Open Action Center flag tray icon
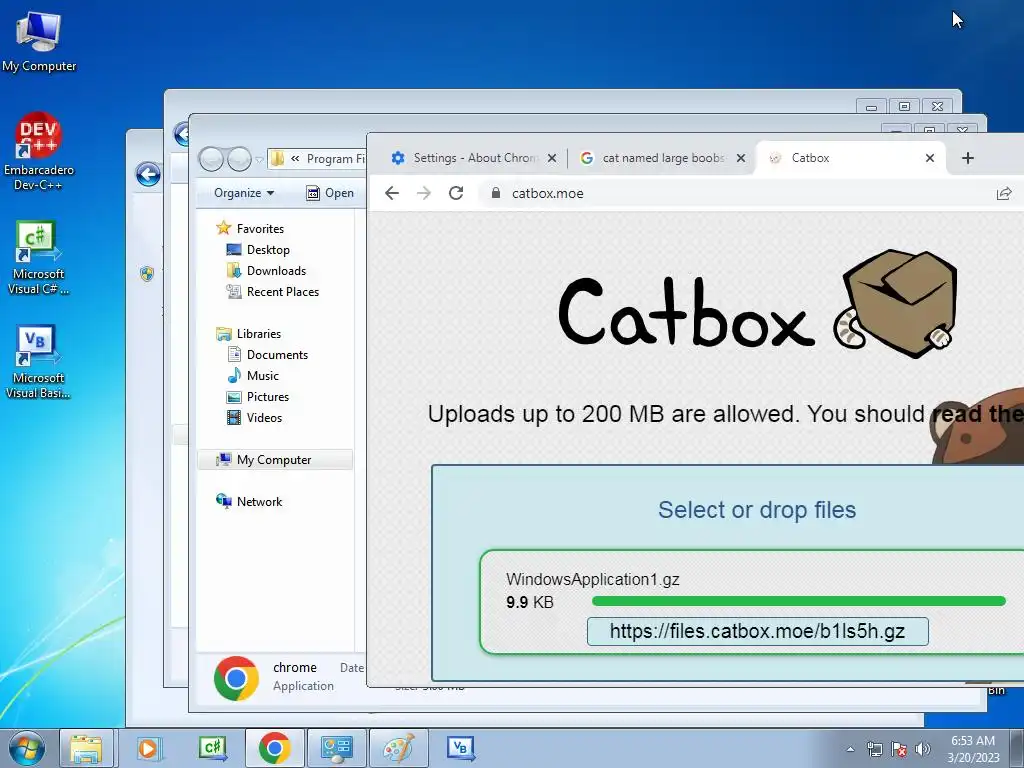This screenshot has height=768, width=1024. (x=899, y=749)
